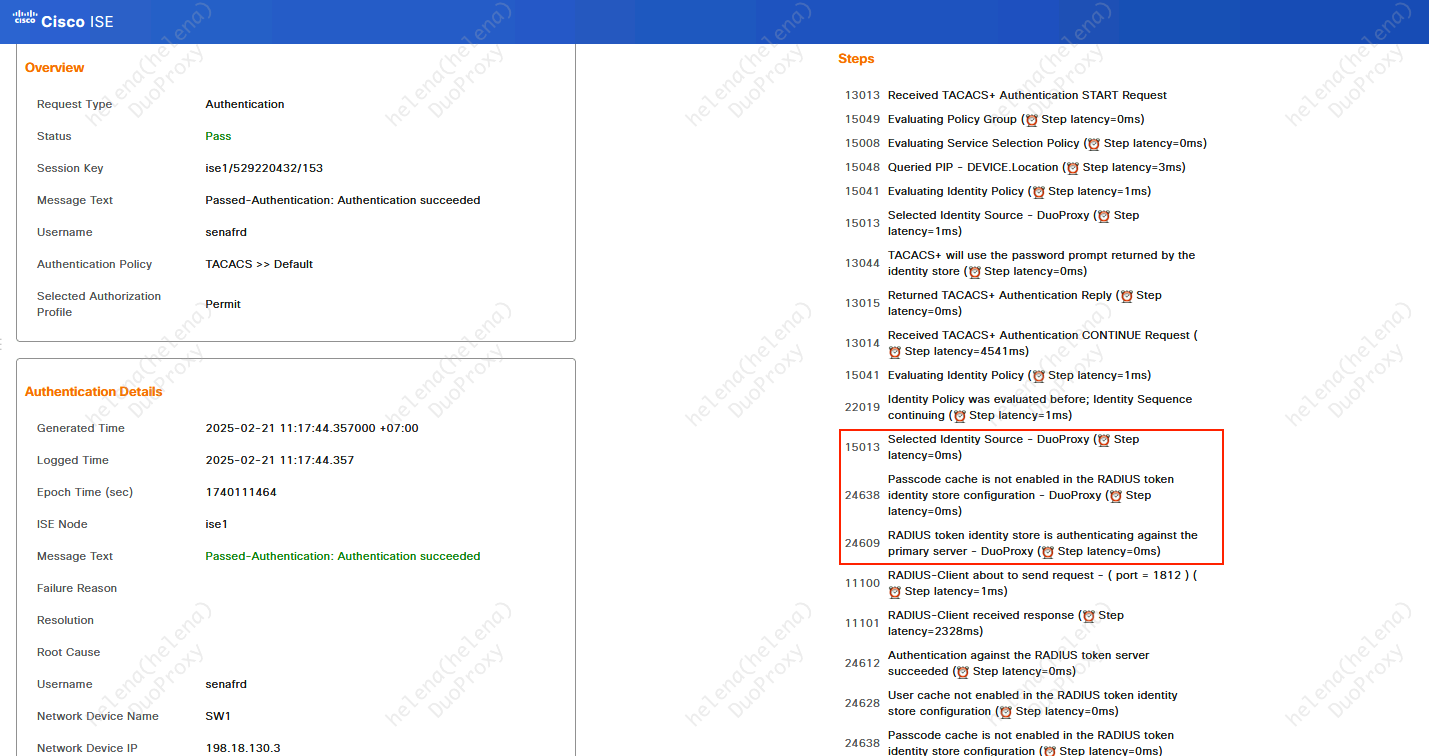Click clock icon in step 24612 authentication succeeded
Screen dimensions: 1429x756
pos(963,672)
